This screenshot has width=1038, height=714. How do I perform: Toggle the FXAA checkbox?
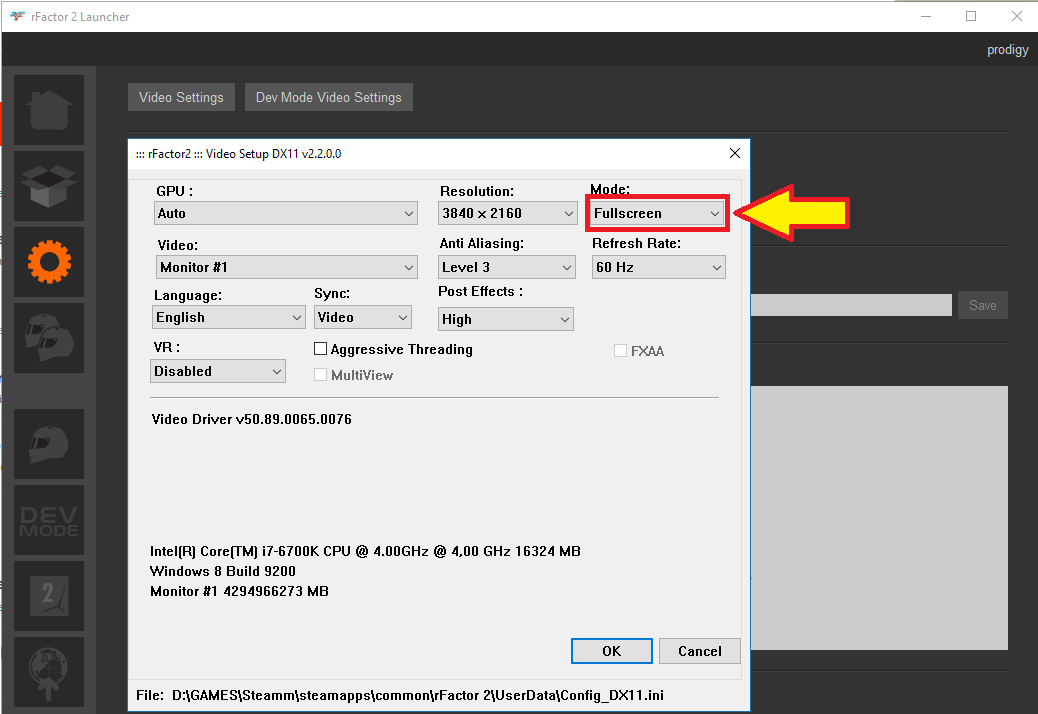[x=620, y=351]
